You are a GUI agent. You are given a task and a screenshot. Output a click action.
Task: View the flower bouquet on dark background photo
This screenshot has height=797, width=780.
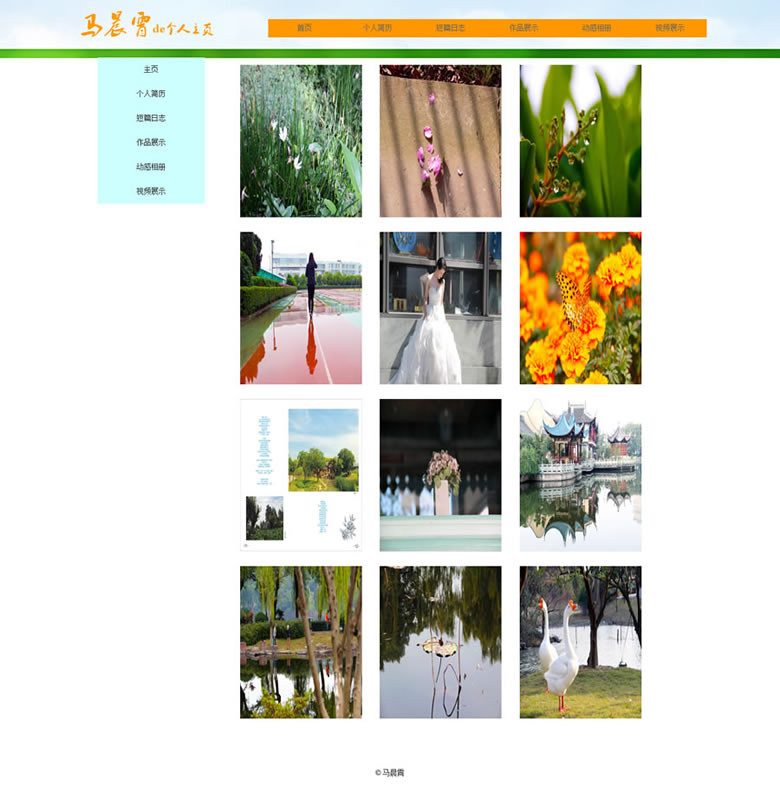(440, 475)
